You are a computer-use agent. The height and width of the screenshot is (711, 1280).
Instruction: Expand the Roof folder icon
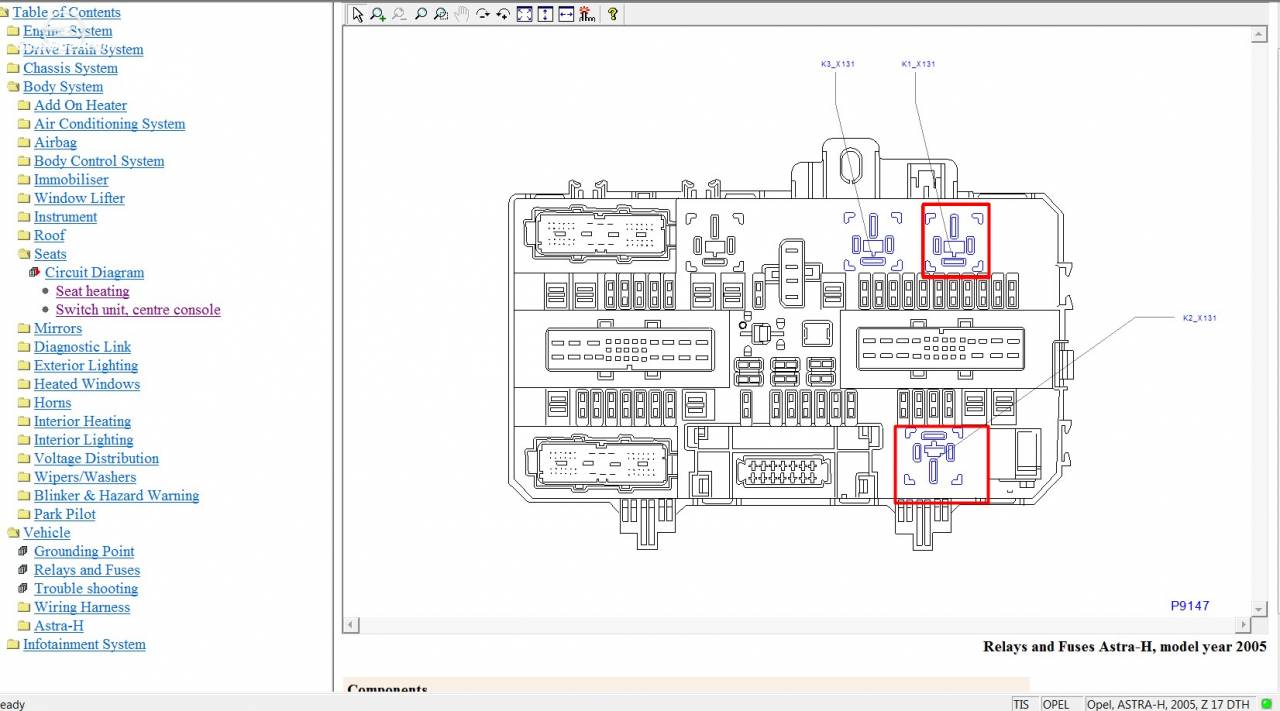(x=24, y=235)
